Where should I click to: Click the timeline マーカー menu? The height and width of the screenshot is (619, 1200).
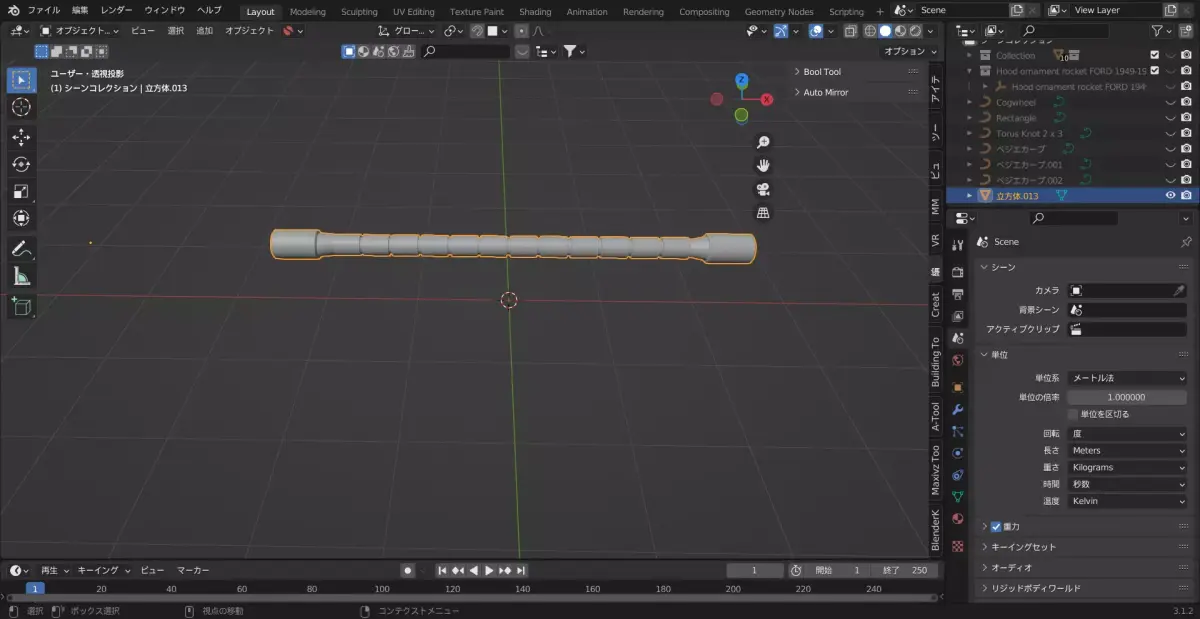193,570
